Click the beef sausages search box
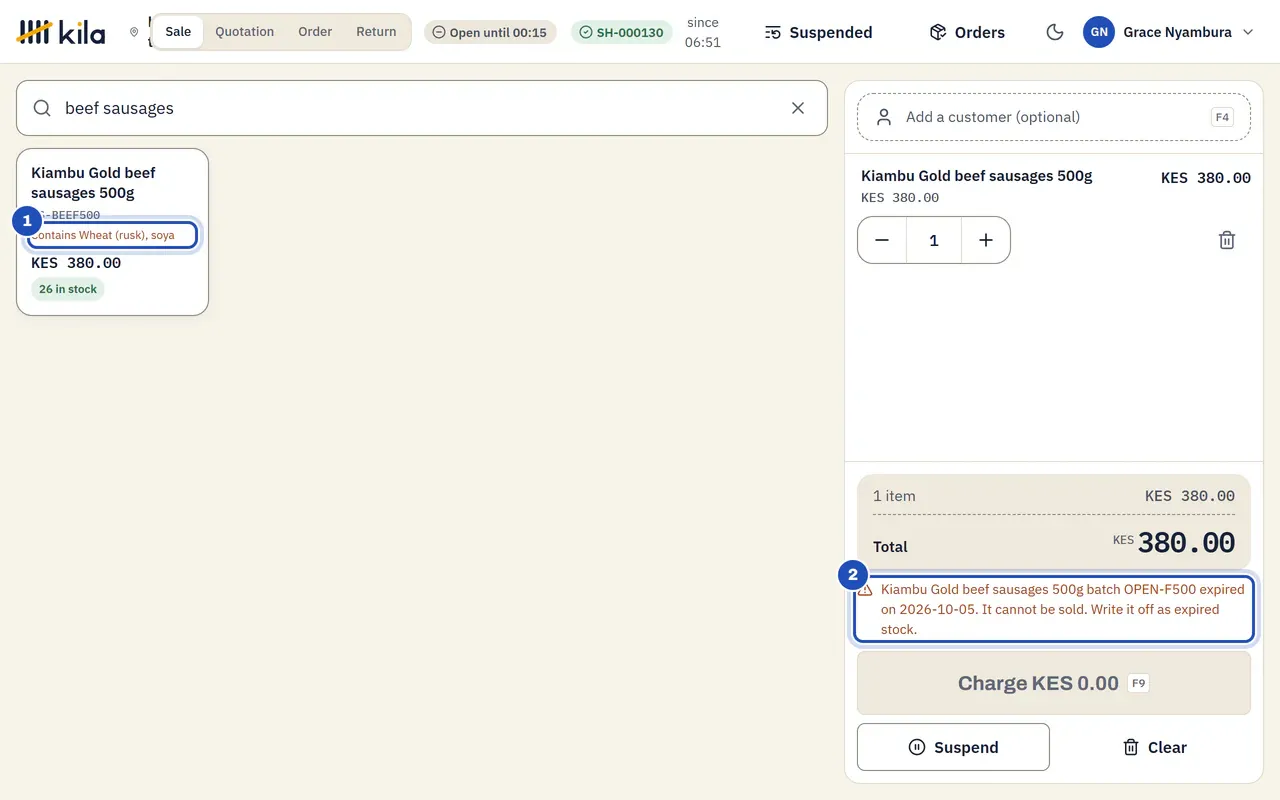 pyautogui.click(x=422, y=108)
